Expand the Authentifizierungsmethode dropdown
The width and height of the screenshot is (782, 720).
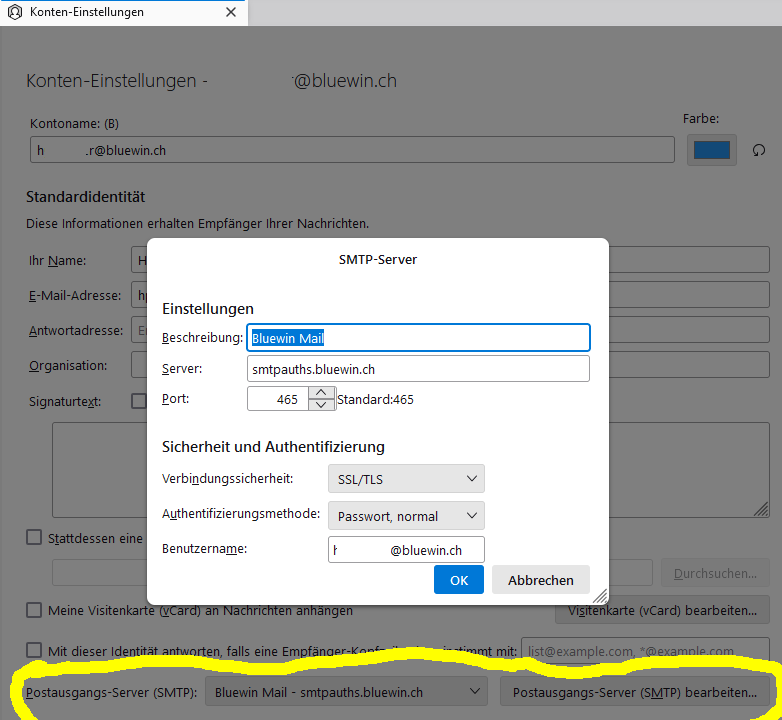coord(406,516)
